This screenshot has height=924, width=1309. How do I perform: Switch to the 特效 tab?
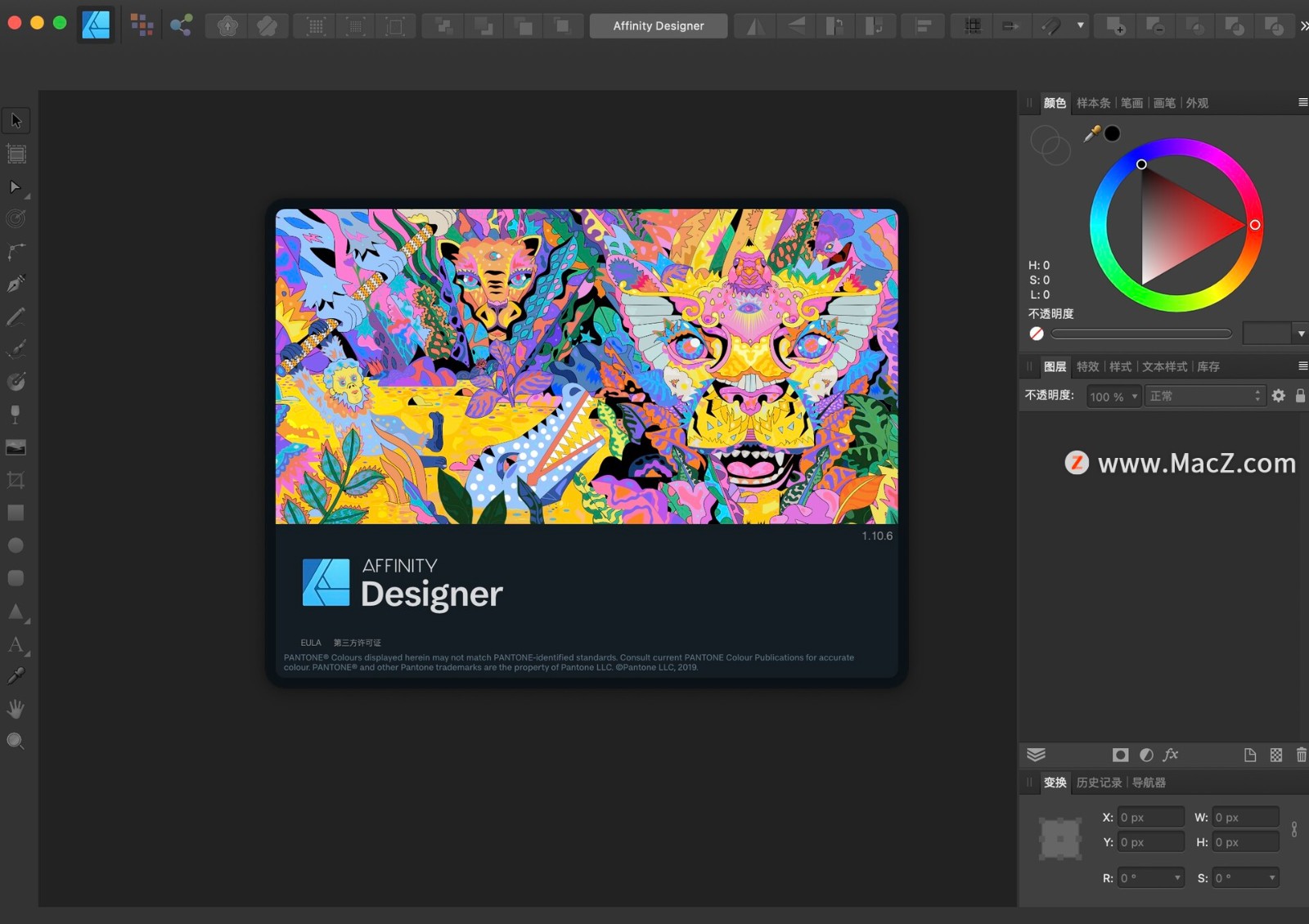pyautogui.click(x=1087, y=366)
